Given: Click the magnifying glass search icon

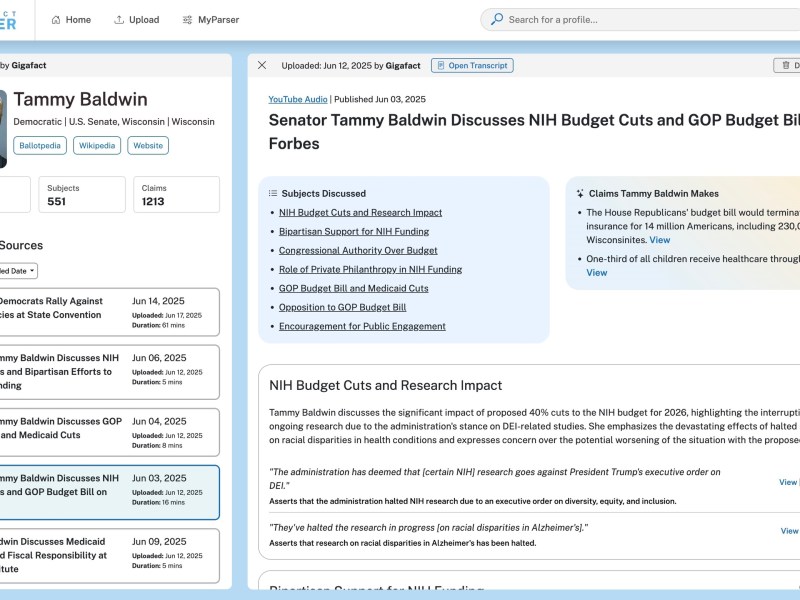Looking at the screenshot, I should 496,19.
